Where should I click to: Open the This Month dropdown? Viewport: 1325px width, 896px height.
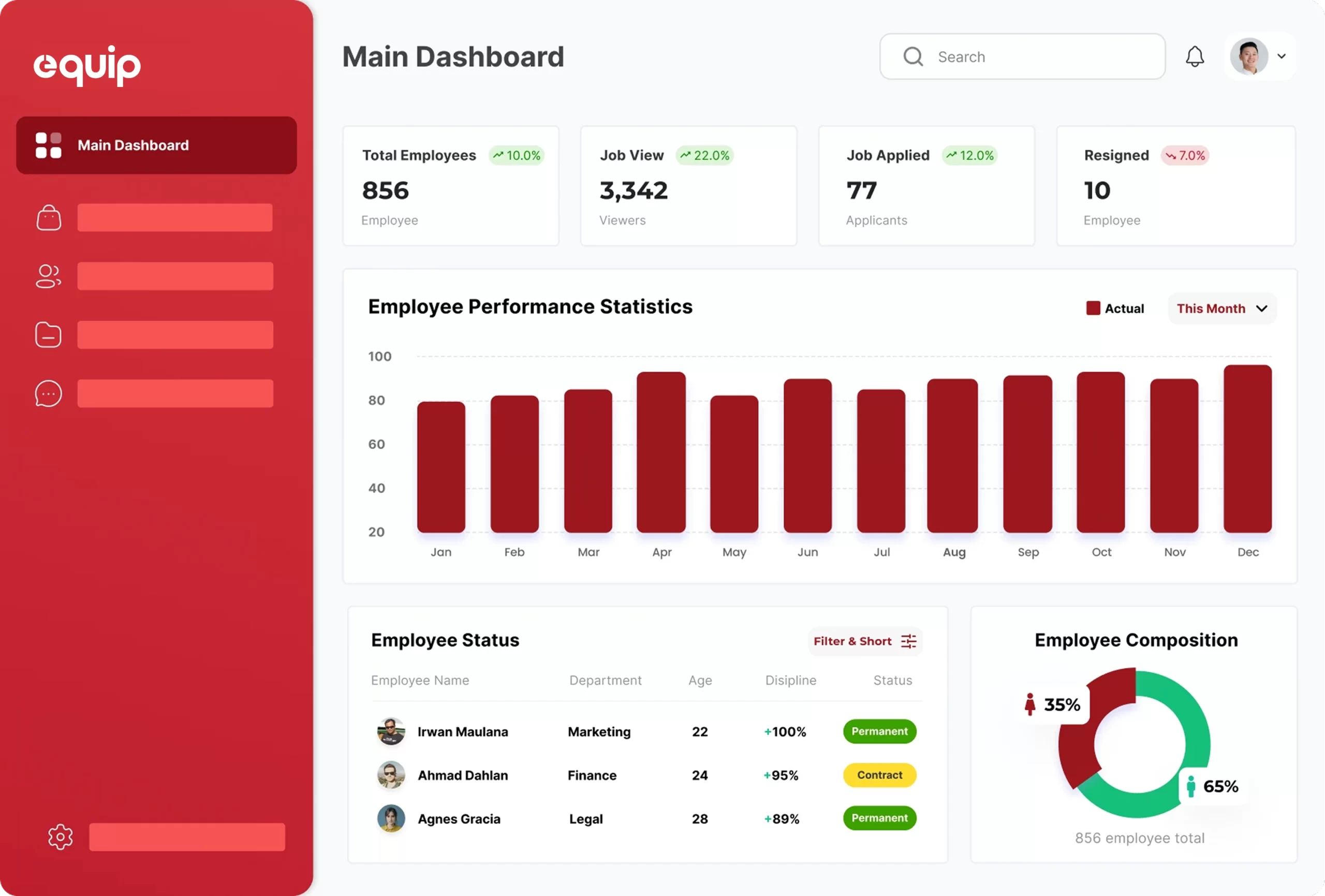tap(1222, 309)
